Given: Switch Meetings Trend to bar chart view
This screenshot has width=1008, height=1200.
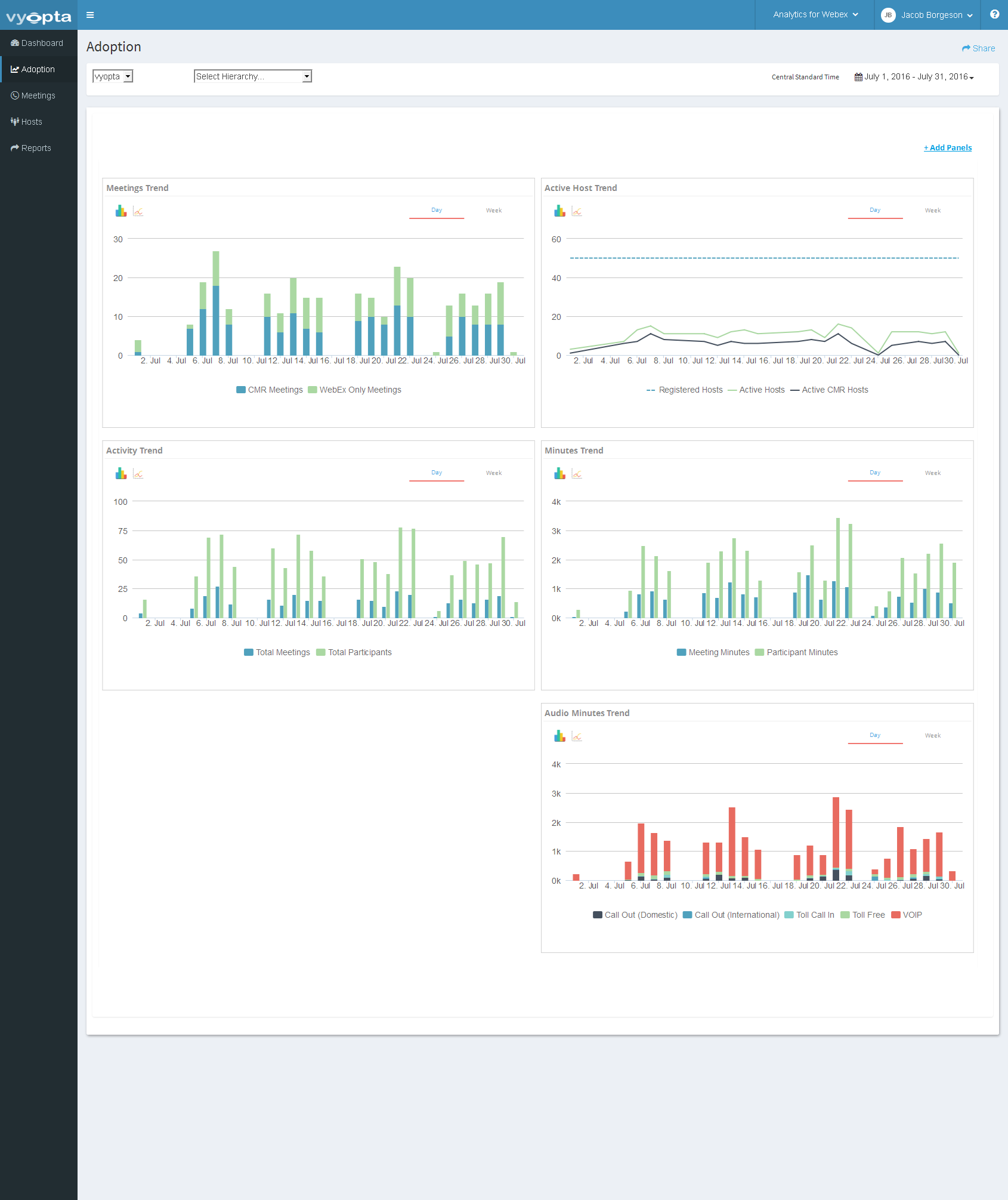Looking at the screenshot, I should [x=121, y=211].
